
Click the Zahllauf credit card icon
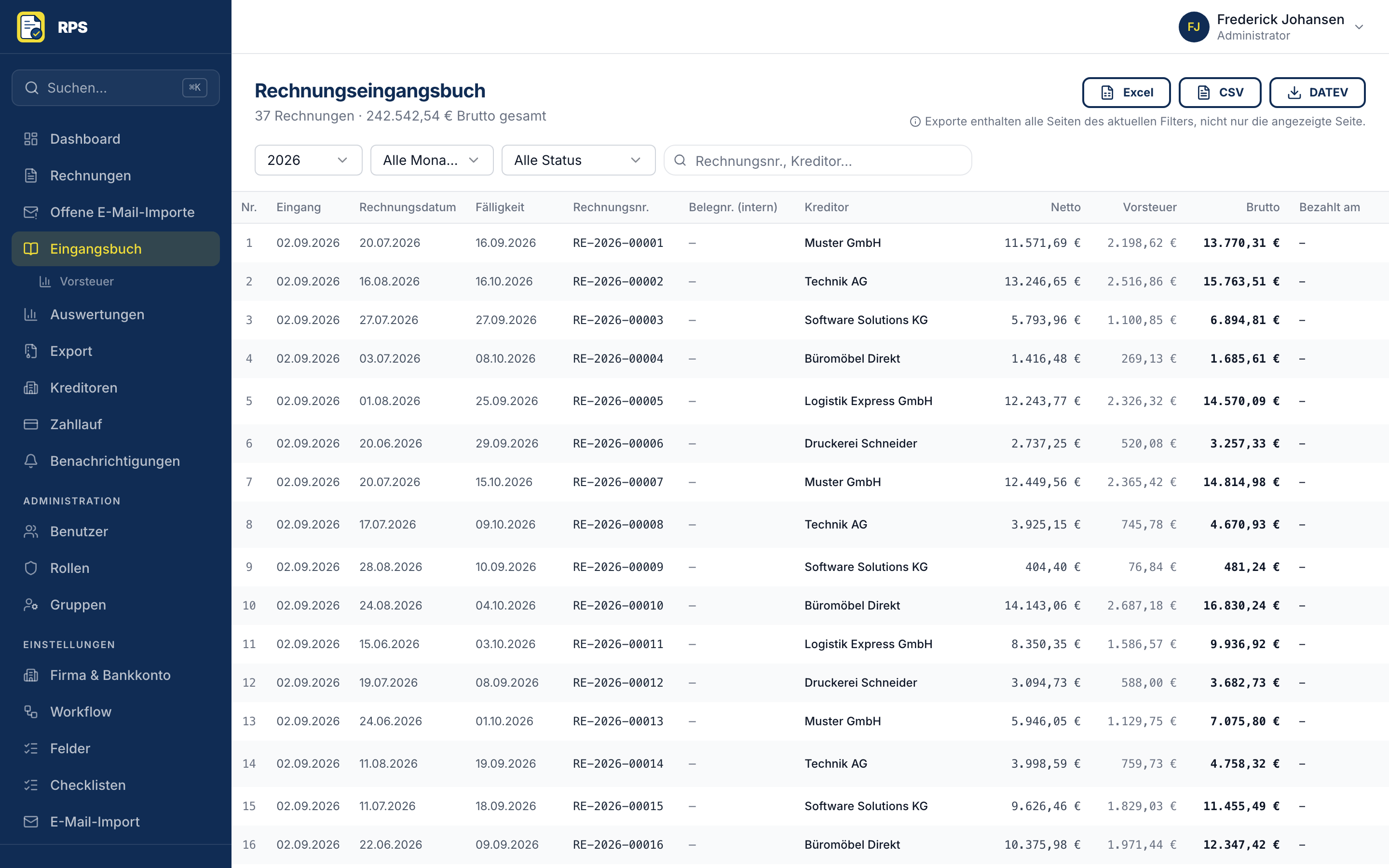pos(31,424)
